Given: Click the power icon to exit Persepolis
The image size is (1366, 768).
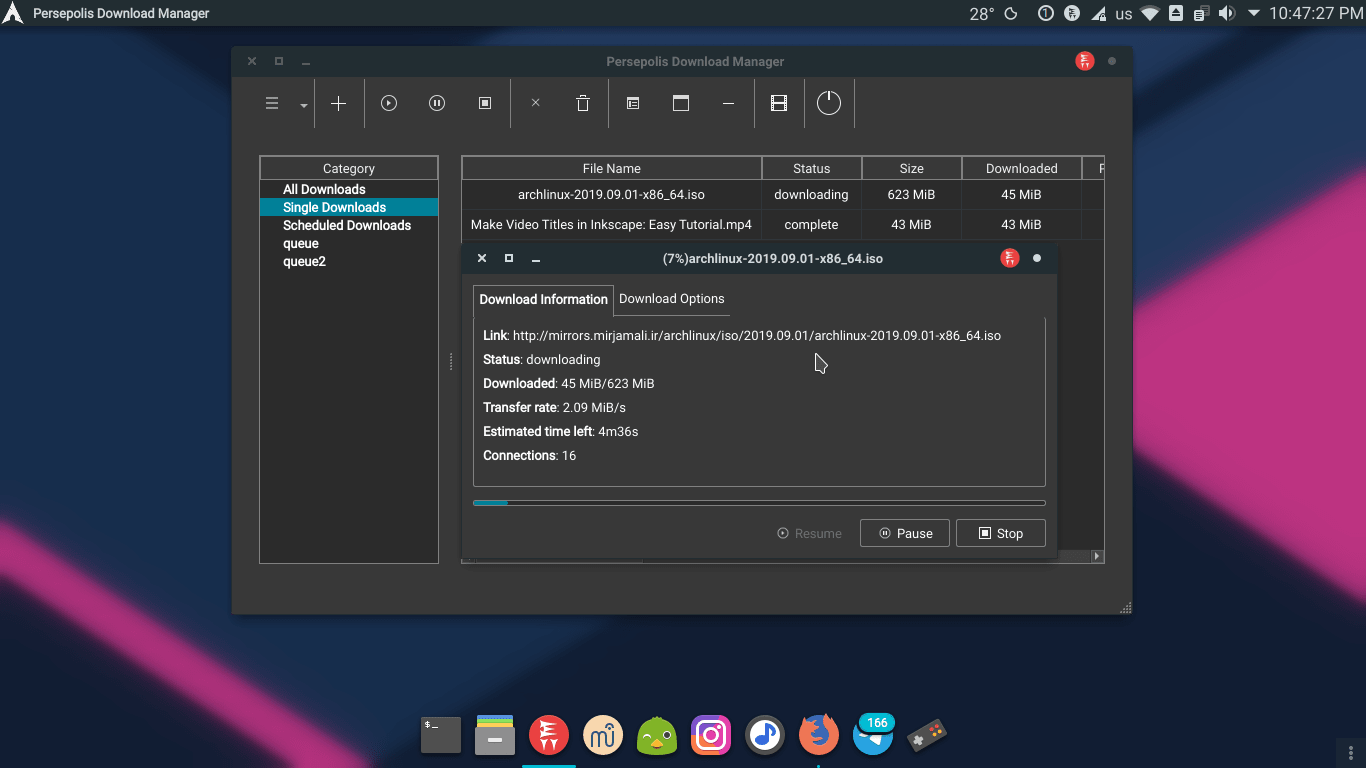Looking at the screenshot, I should [829, 103].
